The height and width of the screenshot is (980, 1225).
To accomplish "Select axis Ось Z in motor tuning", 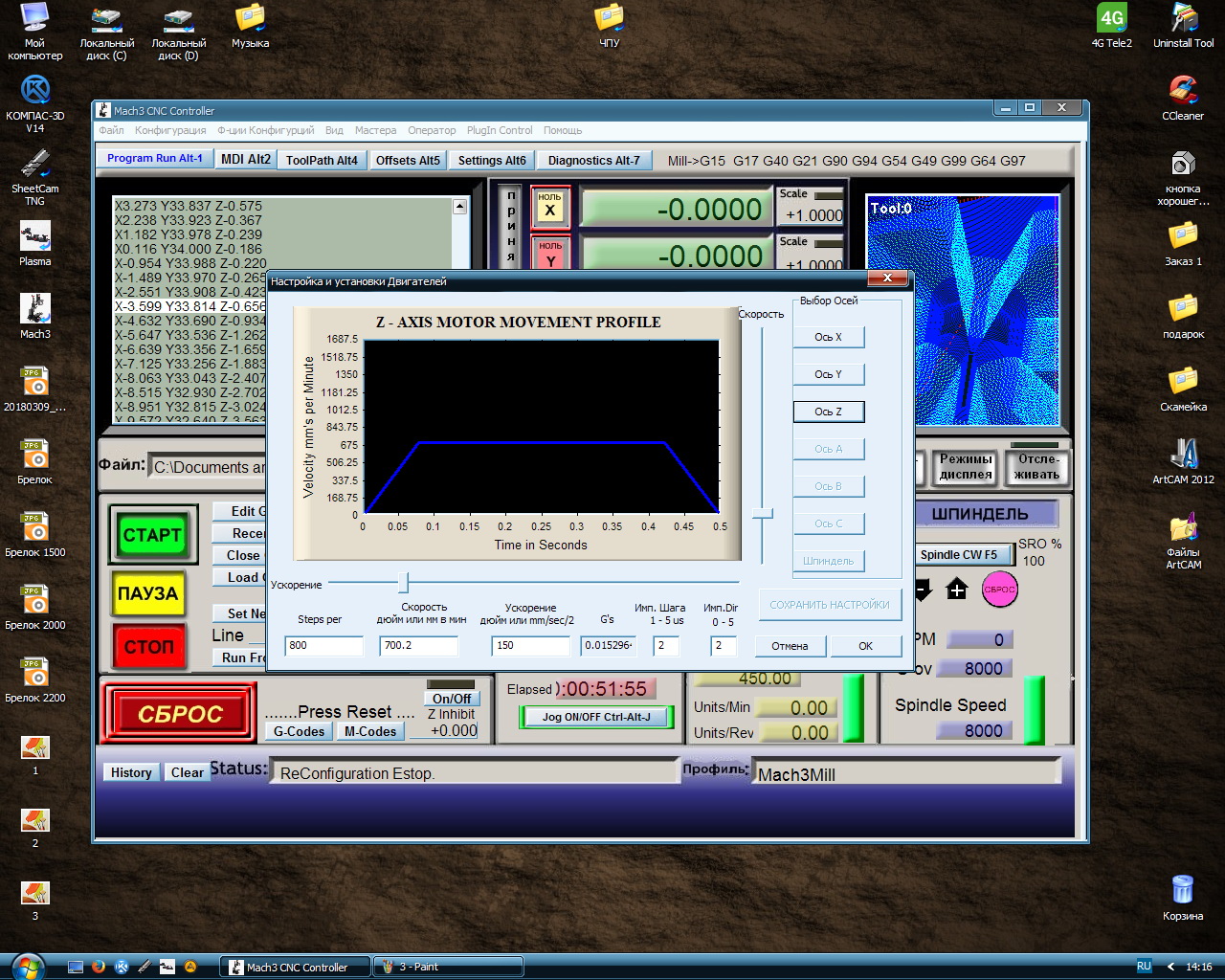I will coord(829,412).
